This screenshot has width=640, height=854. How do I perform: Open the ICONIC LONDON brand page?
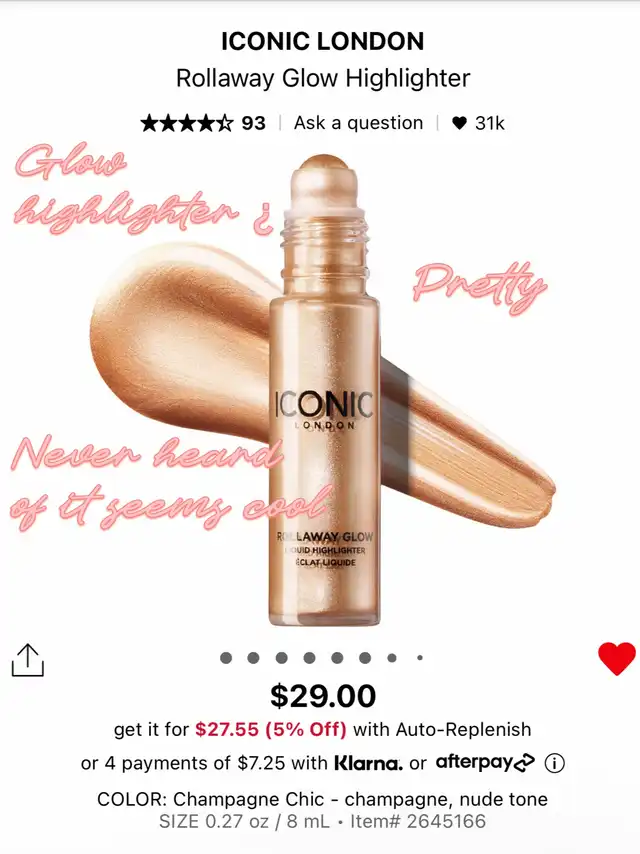click(x=322, y=41)
